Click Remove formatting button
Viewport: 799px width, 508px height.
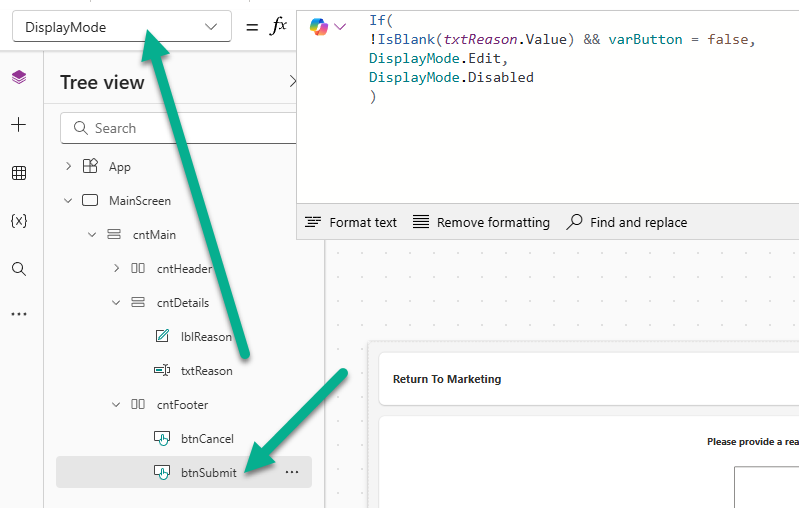[x=481, y=222]
